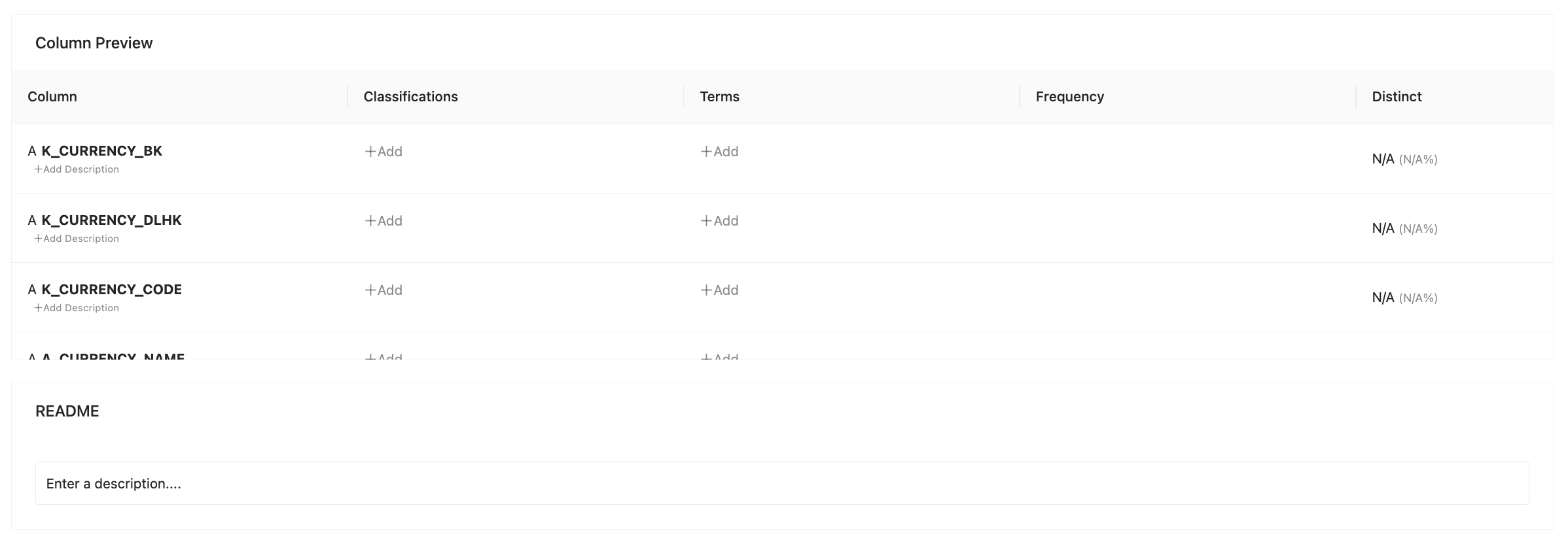Click the string type icon beside K_CURRENCY_DLHK
Screen dimensions: 1568x544
click(32, 220)
